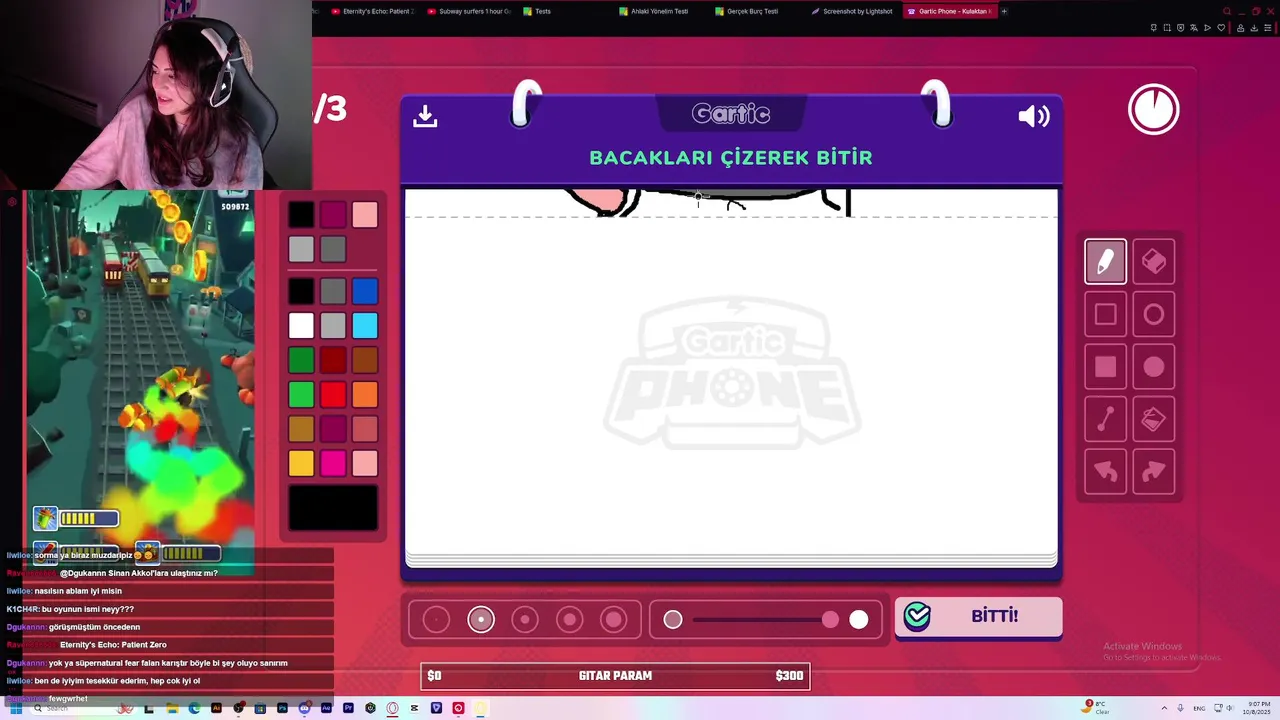1280x720 pixels.
Task: Click the round timer clock icon
Action: (1153, 109)
